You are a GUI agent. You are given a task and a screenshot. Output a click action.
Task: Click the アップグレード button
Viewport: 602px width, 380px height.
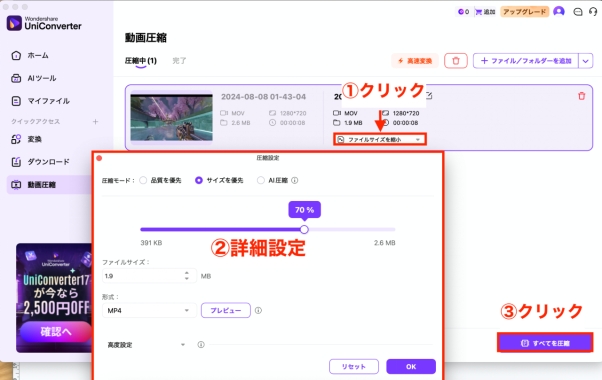click(524, 12)
